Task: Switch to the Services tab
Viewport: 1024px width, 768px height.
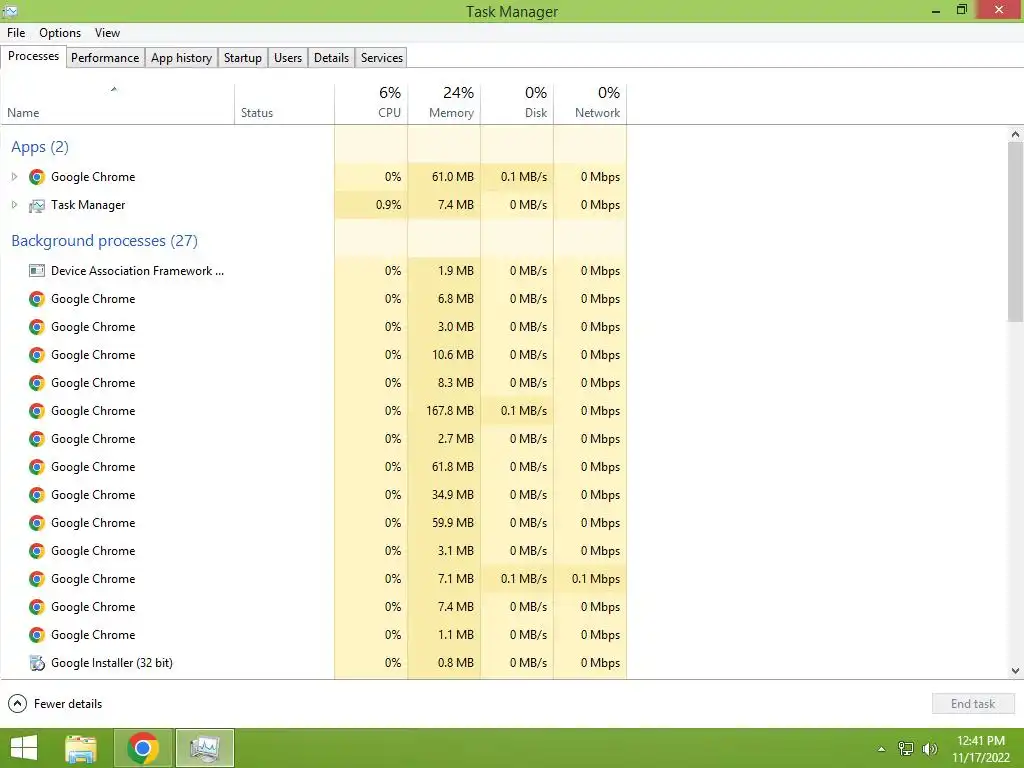Action: pos(382,57)
